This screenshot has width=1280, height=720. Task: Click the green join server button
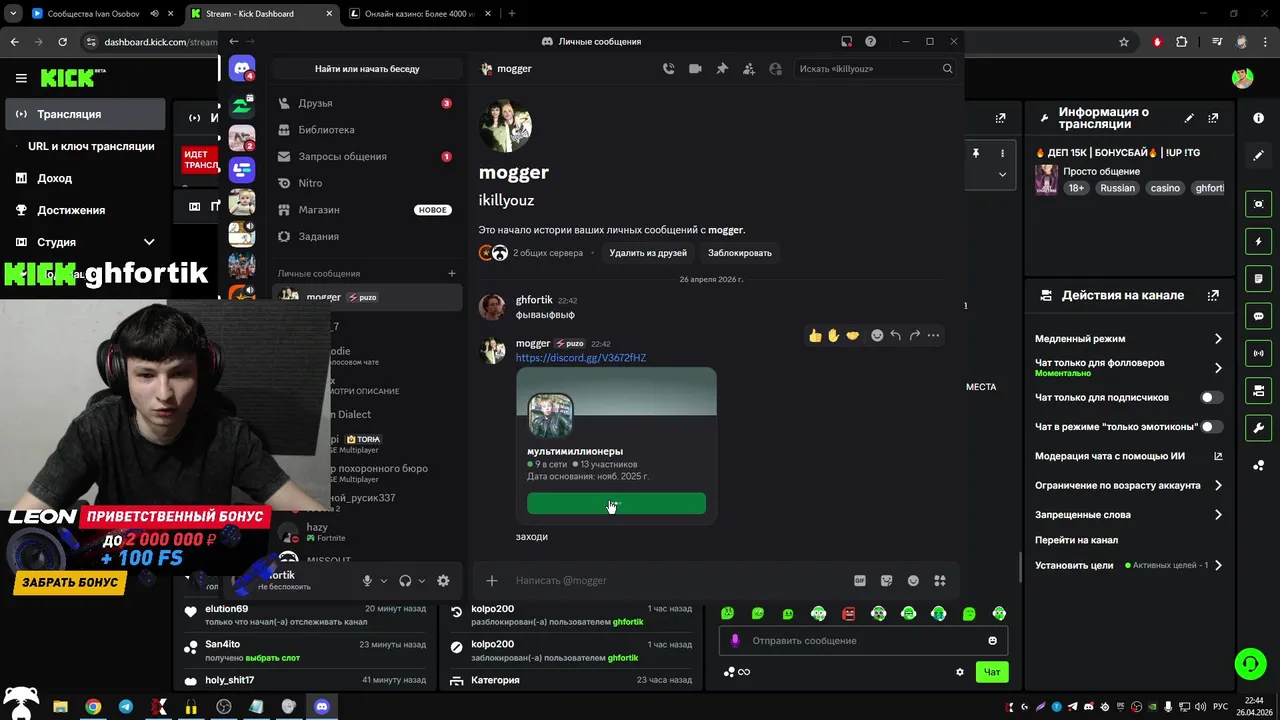(616, 503)
